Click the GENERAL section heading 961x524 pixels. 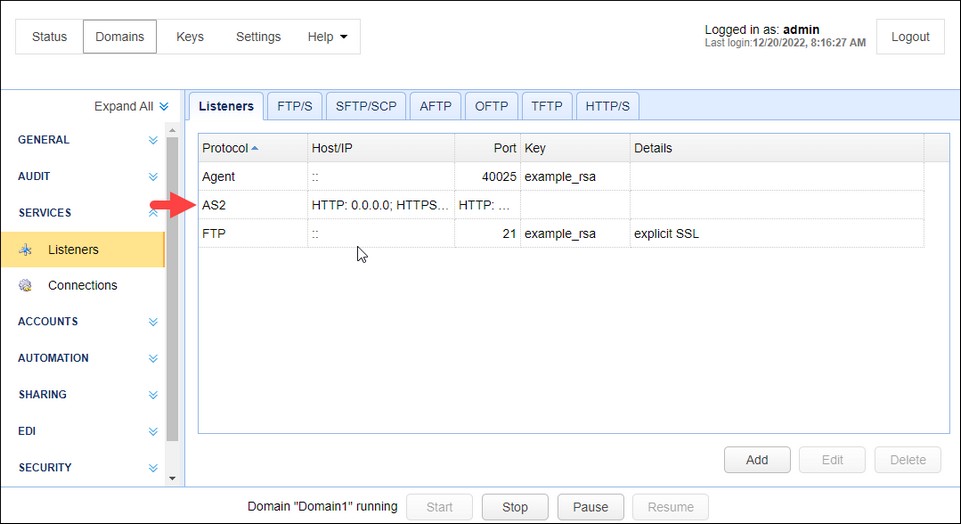(x=44, y=140)
